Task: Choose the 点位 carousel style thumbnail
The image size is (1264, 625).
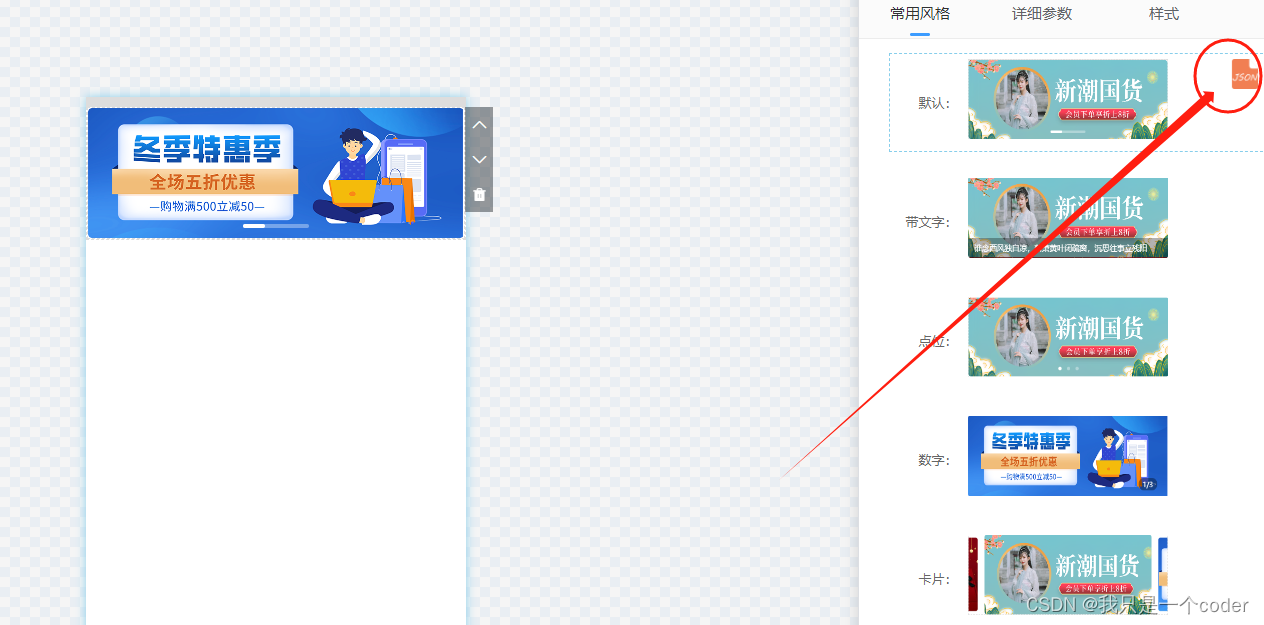Action: click(1068, 337)
